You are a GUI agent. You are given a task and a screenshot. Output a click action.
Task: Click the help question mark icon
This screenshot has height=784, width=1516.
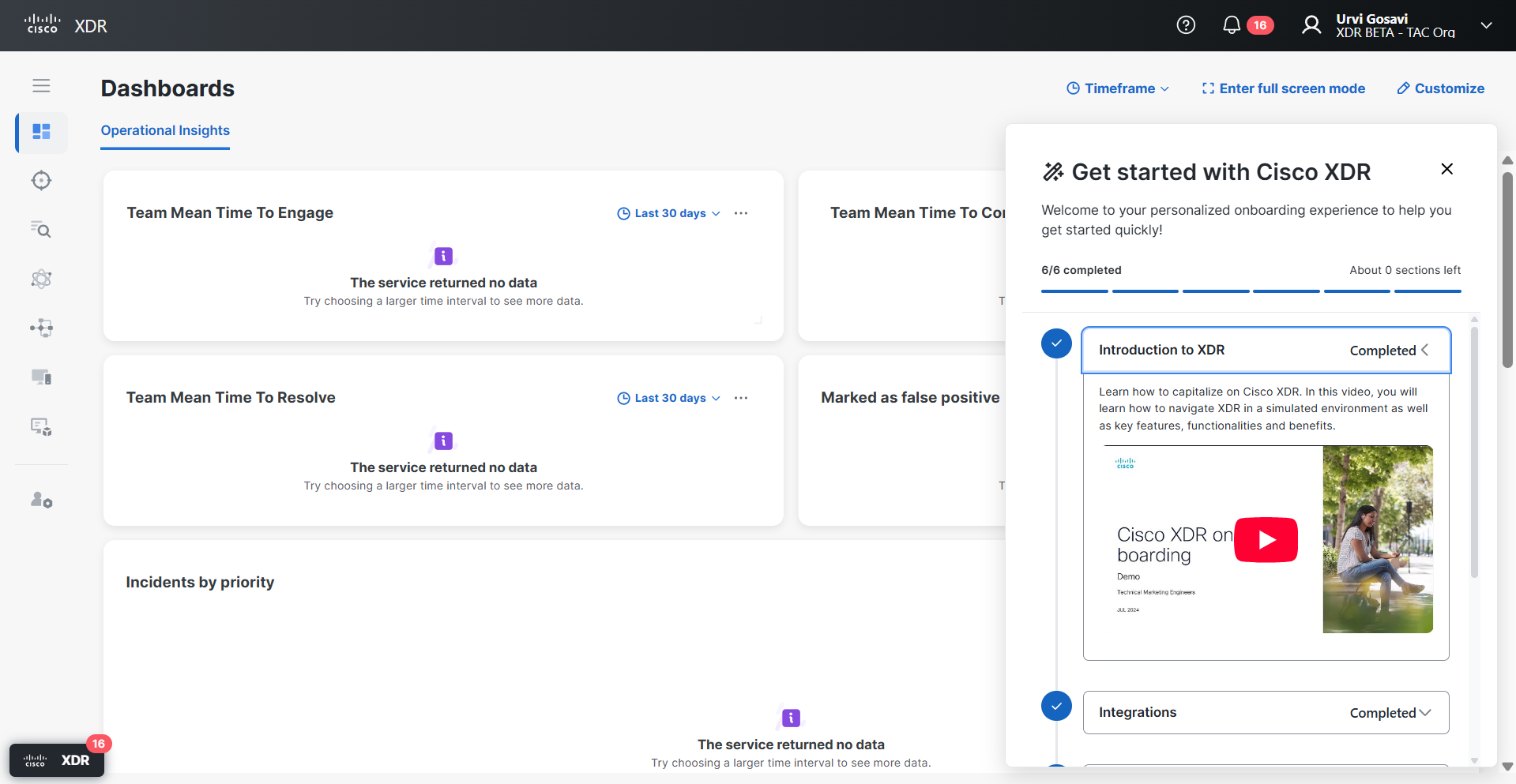[x=1186, y=24]
